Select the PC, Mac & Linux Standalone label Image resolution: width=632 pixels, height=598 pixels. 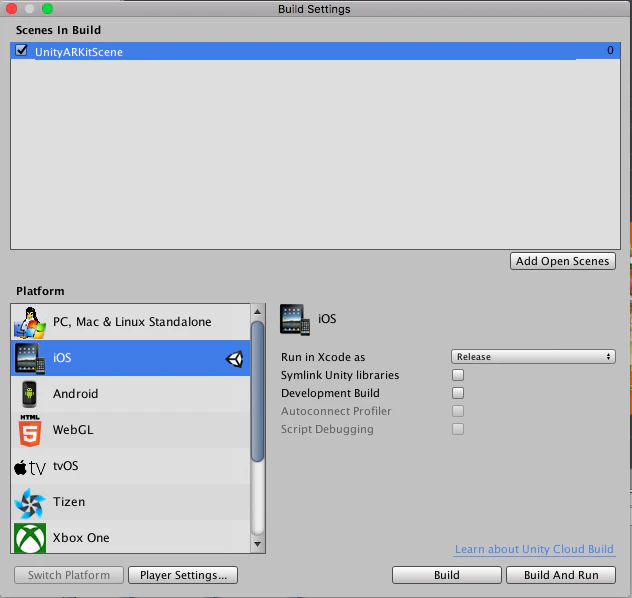[x=132, y=322]
